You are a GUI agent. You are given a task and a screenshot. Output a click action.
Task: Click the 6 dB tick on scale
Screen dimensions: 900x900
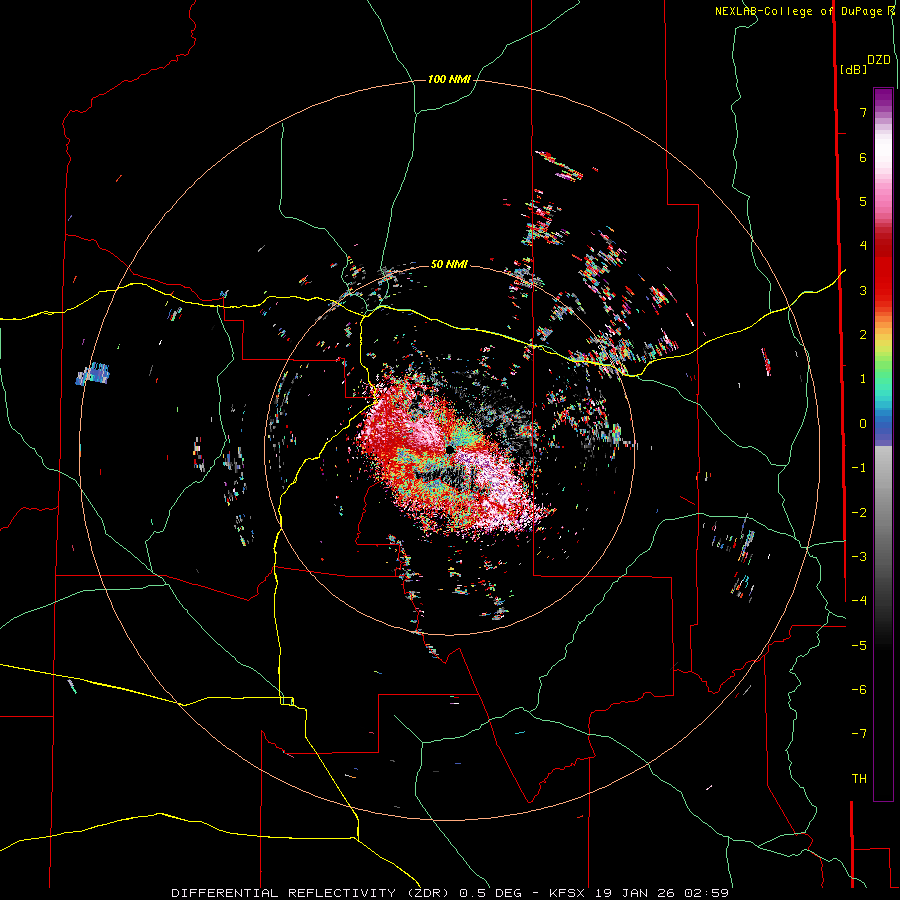pyautogui.click(x=863, y=157)
